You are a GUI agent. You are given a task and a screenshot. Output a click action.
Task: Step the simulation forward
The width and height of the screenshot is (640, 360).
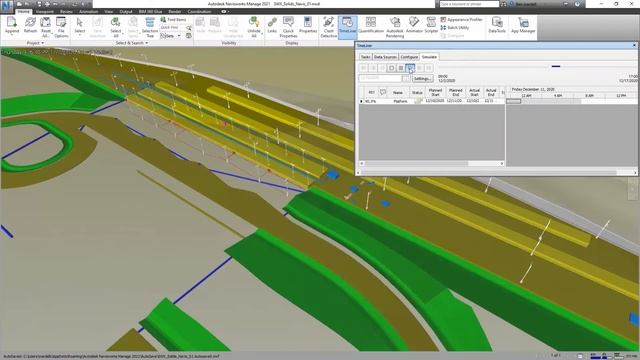coord(420,68)
